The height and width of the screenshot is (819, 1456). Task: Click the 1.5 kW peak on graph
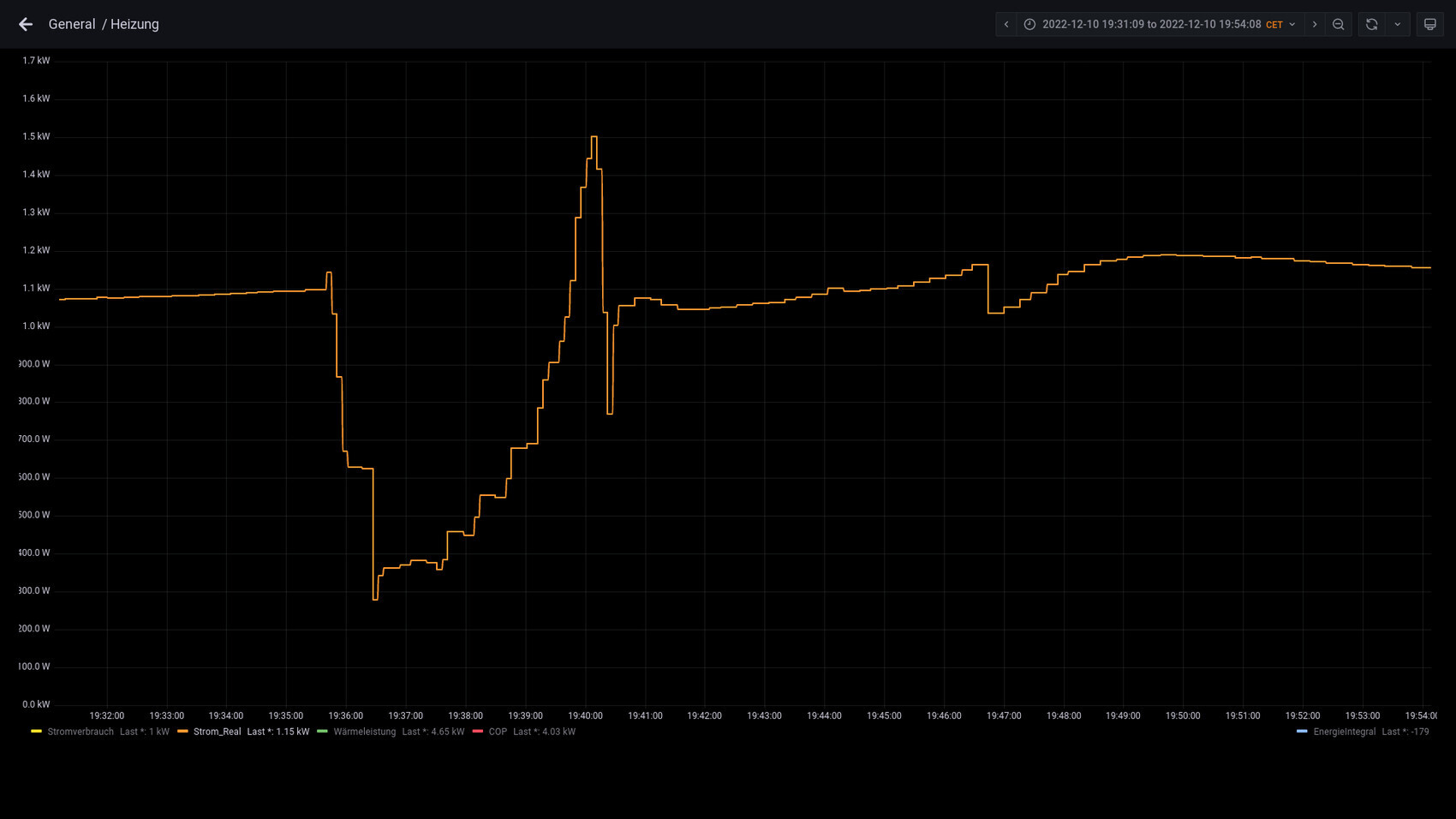point(594,137)
